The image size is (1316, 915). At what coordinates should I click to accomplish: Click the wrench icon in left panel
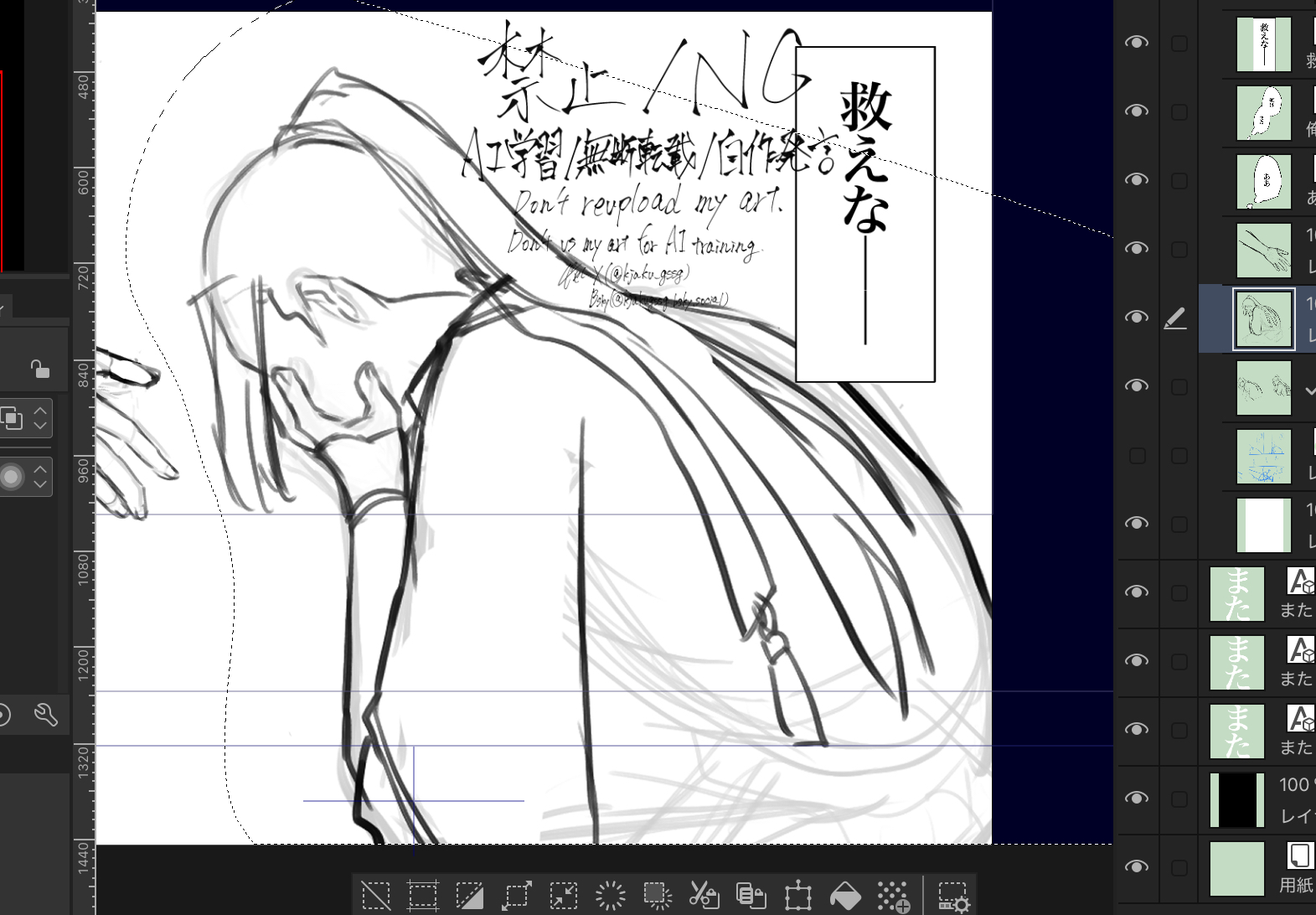45,715
